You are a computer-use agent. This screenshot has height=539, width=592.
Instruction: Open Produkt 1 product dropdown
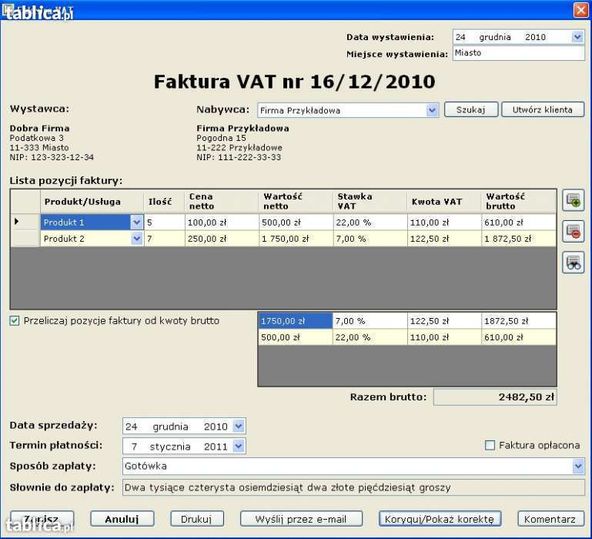coord(137,222)
